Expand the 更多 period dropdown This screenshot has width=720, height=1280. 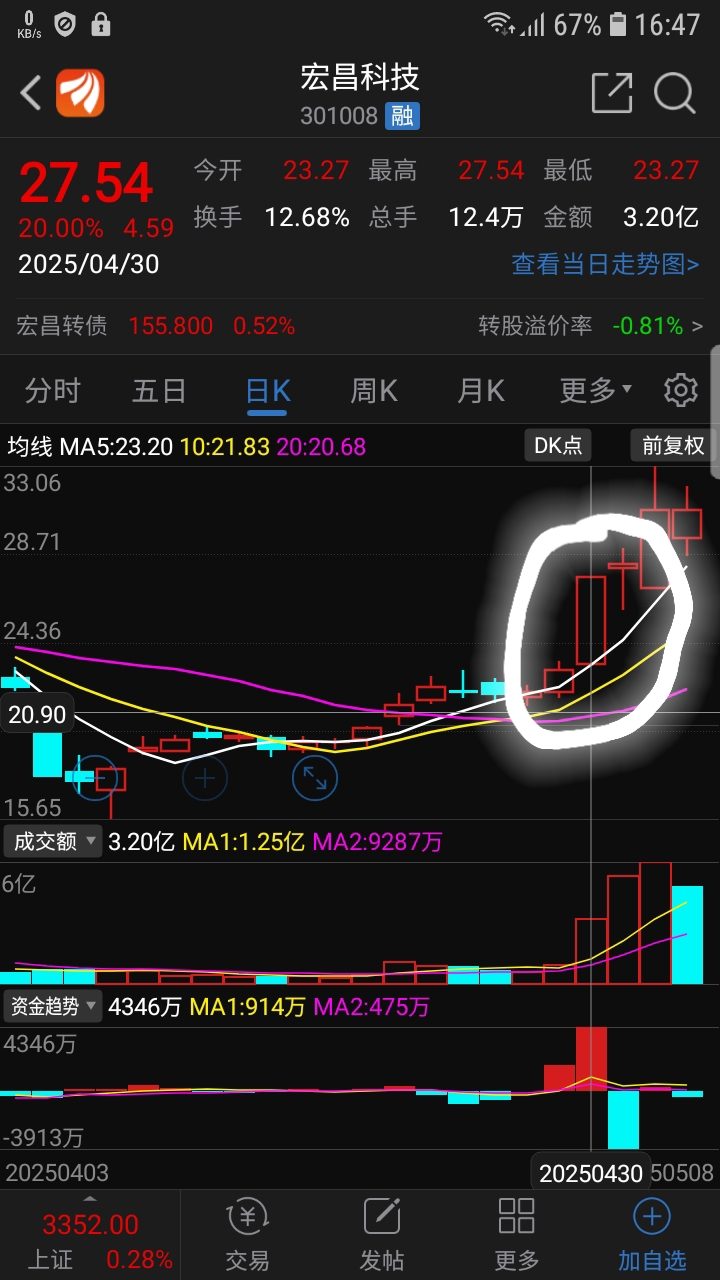595,390
